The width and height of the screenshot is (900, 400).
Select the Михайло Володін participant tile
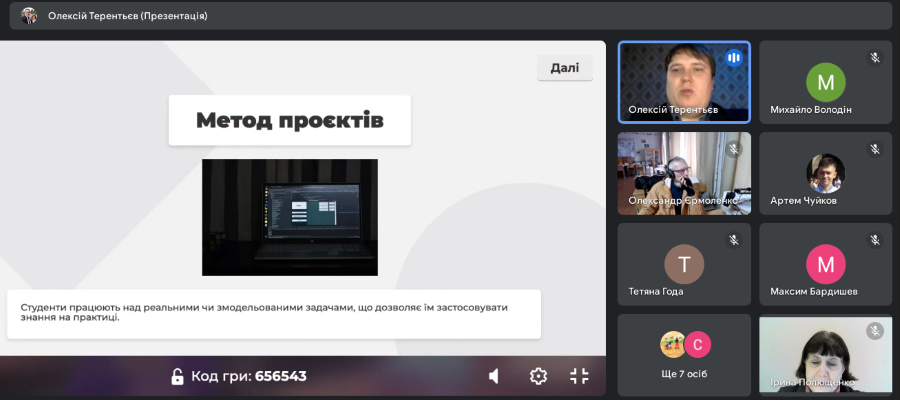[825, 82]
